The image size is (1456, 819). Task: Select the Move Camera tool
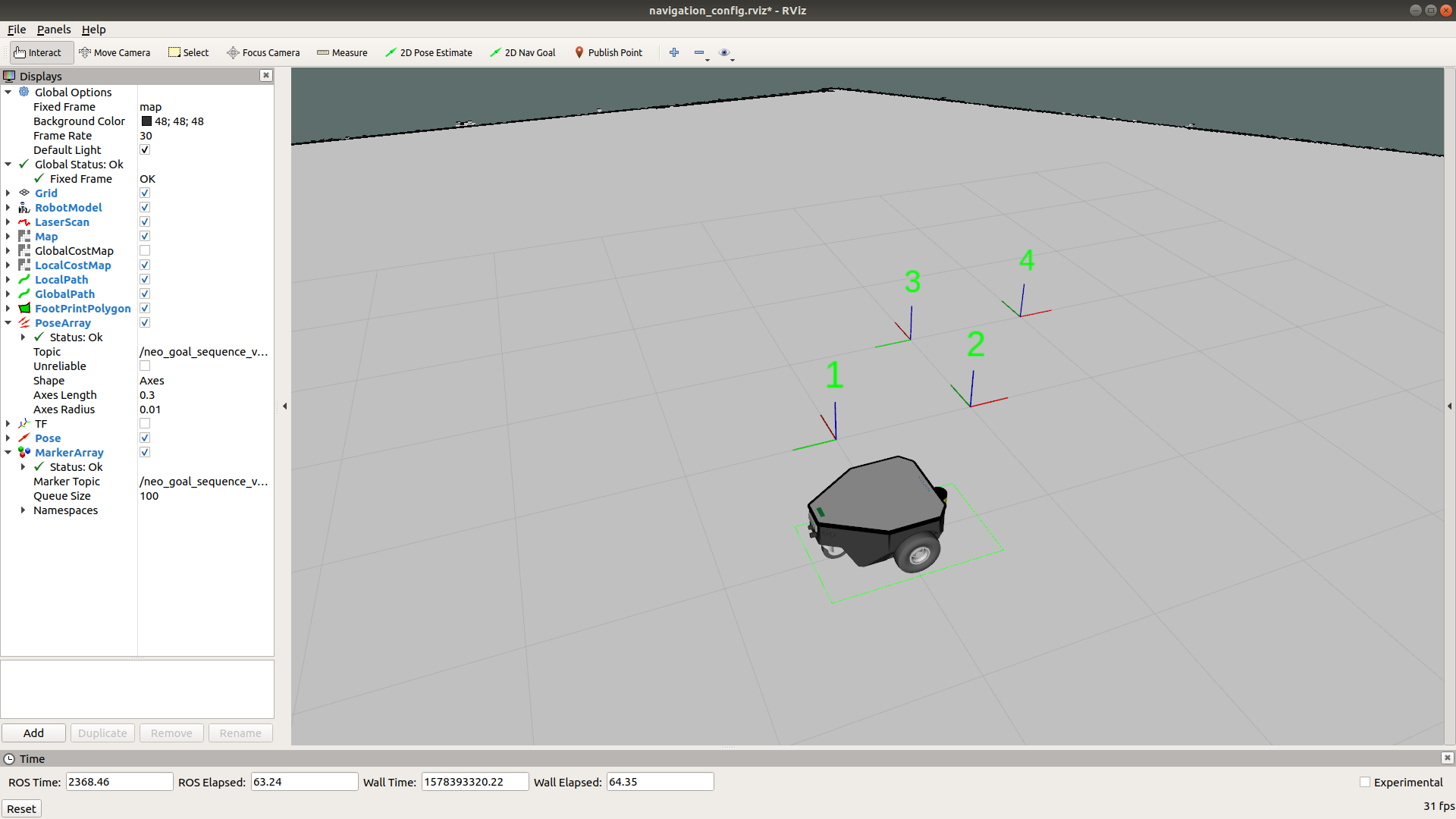tap(115, 52)
